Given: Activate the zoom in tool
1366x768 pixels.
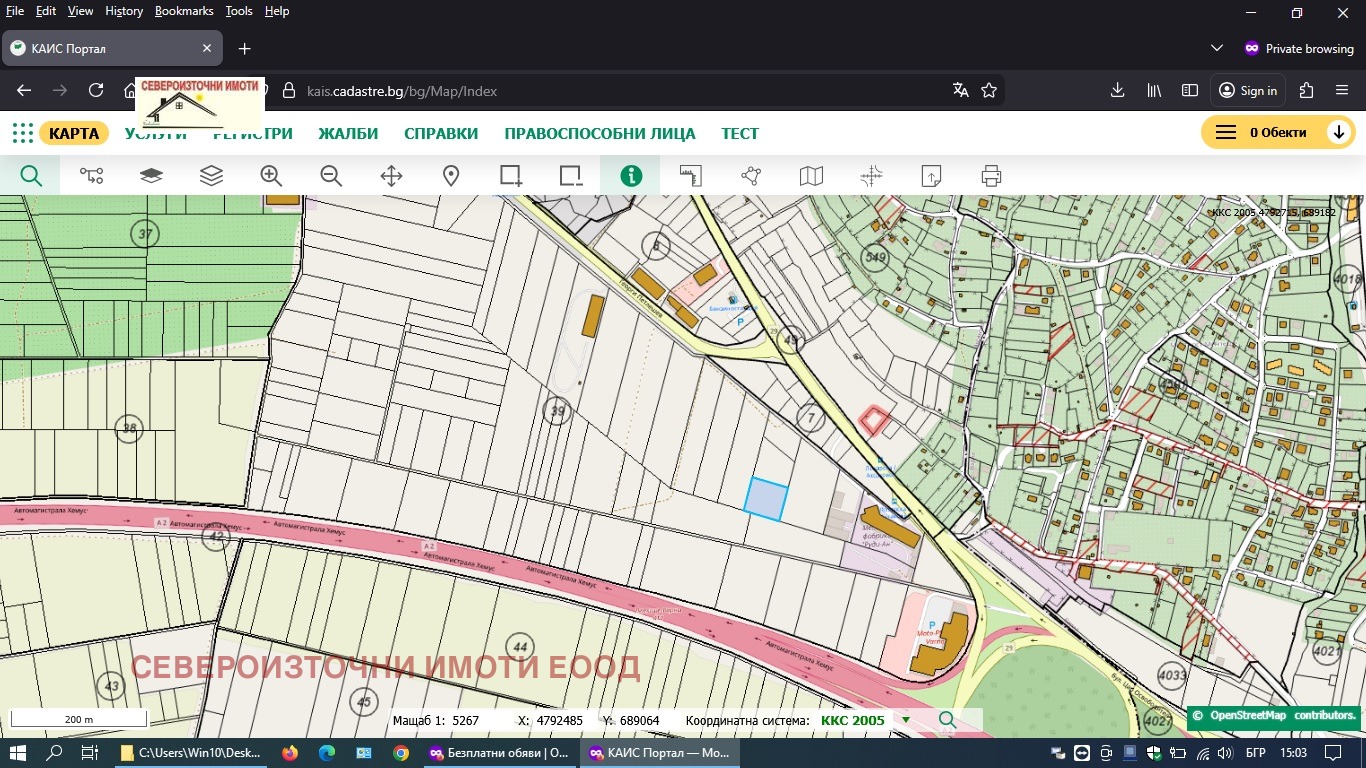Looking at the screenshot, I should tap(270, 175).
